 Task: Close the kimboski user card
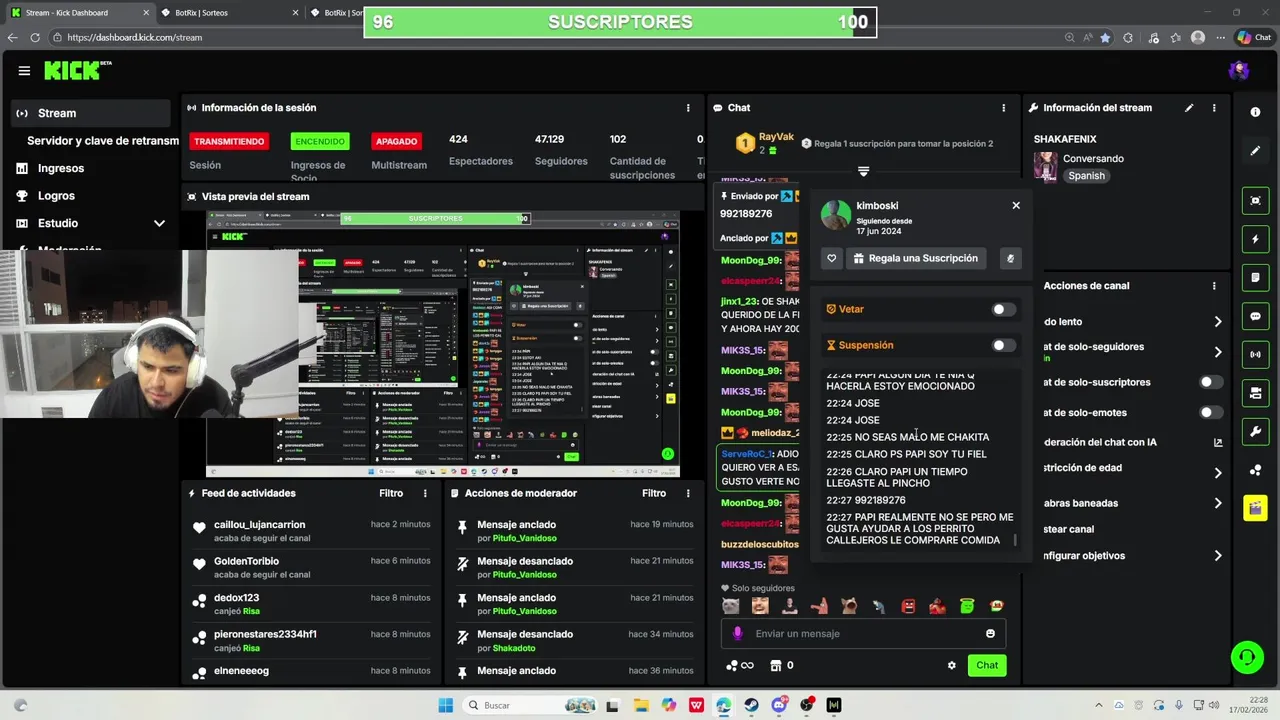pos(1016,205)
